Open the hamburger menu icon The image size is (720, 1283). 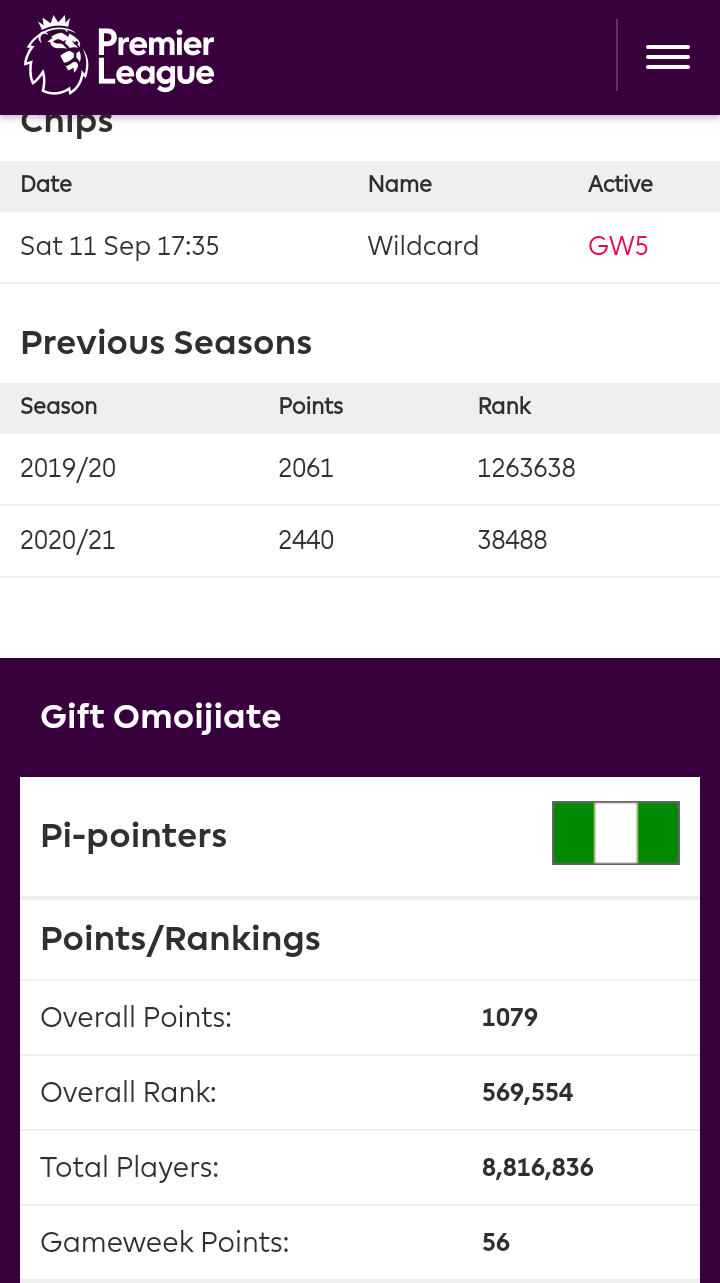point(668,57)
